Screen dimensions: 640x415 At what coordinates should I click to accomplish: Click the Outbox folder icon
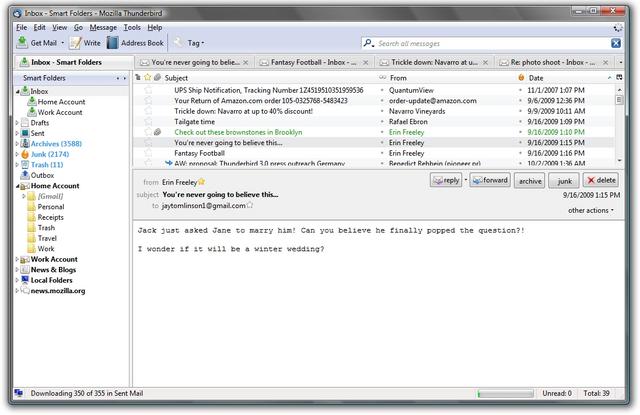pos(25,175)
